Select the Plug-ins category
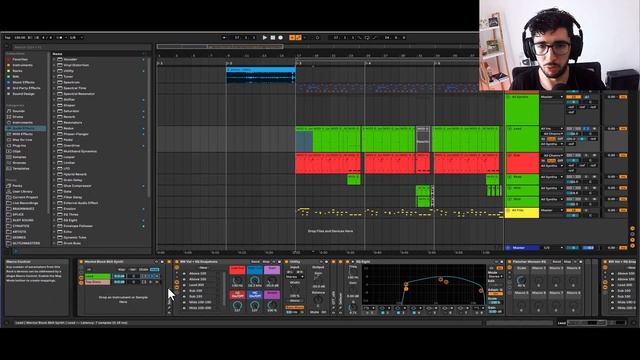Image resolution: width=640 pixels, height=360 pixels. (x=19, y=145)
